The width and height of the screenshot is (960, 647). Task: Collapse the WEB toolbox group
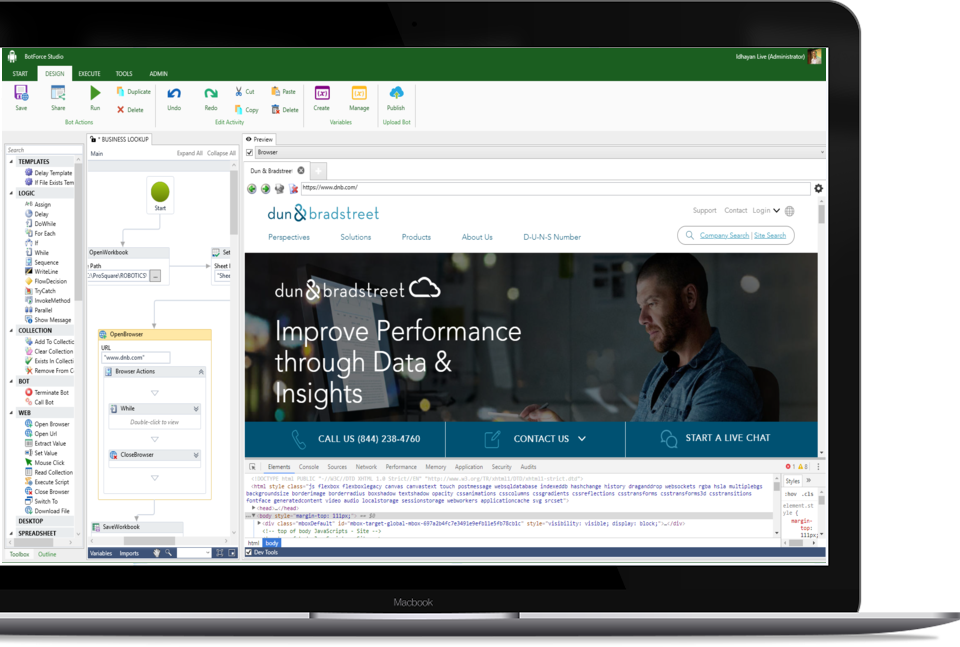click(11, 413)
